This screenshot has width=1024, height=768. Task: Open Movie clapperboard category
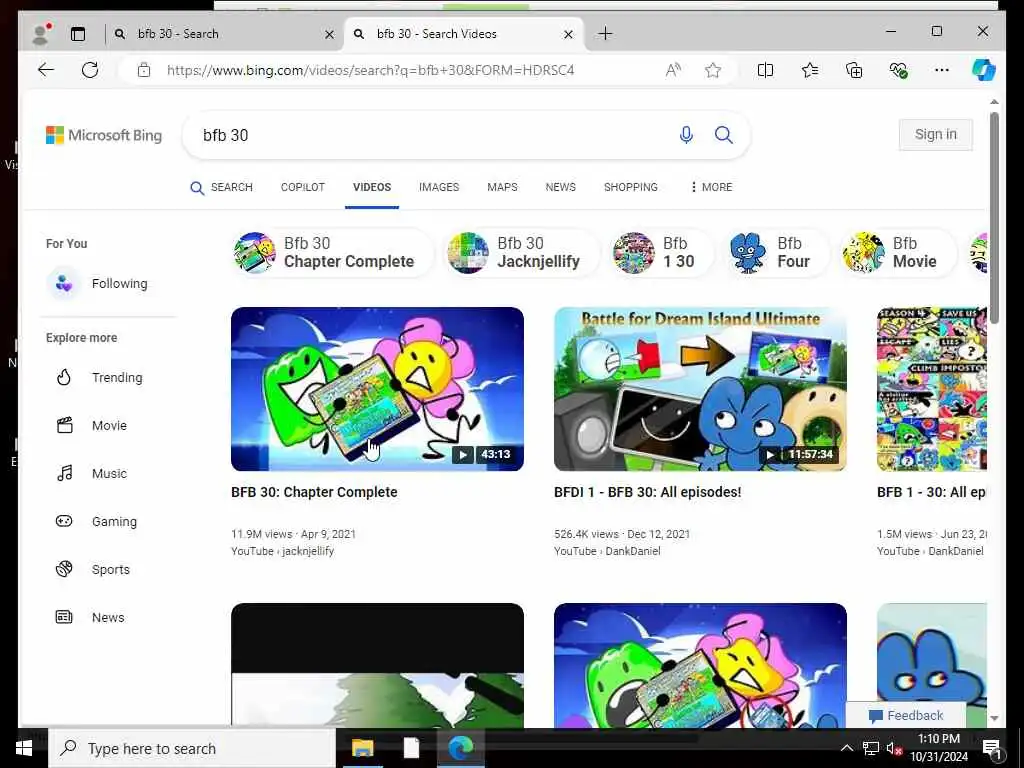click(x=91, y=425)
